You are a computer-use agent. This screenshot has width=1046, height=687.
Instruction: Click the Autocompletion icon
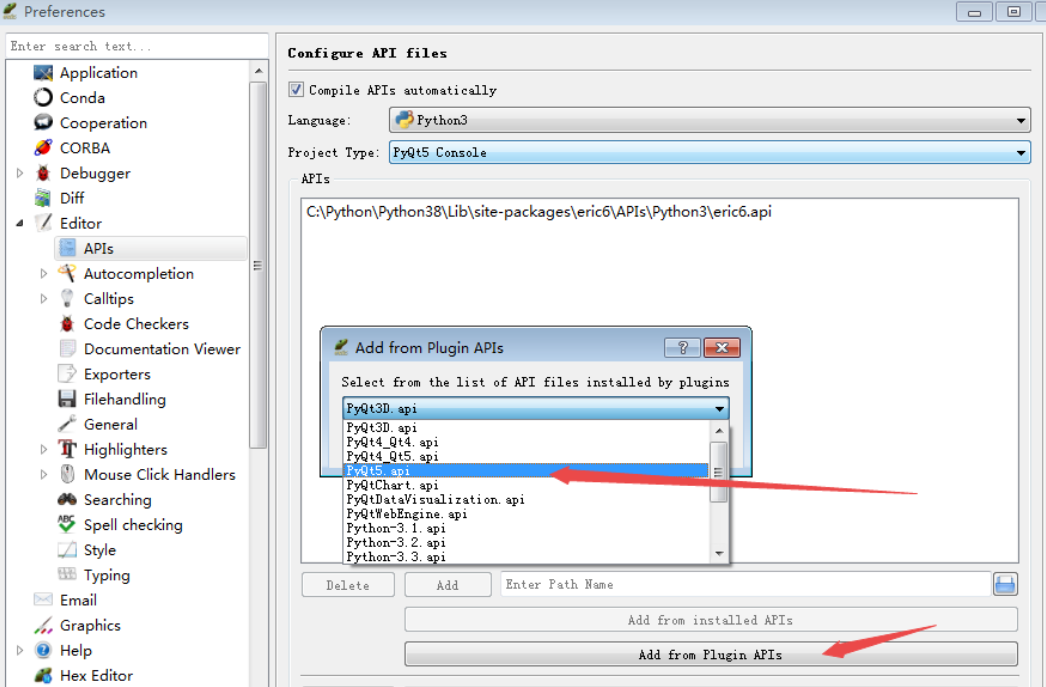coord(67,273)
